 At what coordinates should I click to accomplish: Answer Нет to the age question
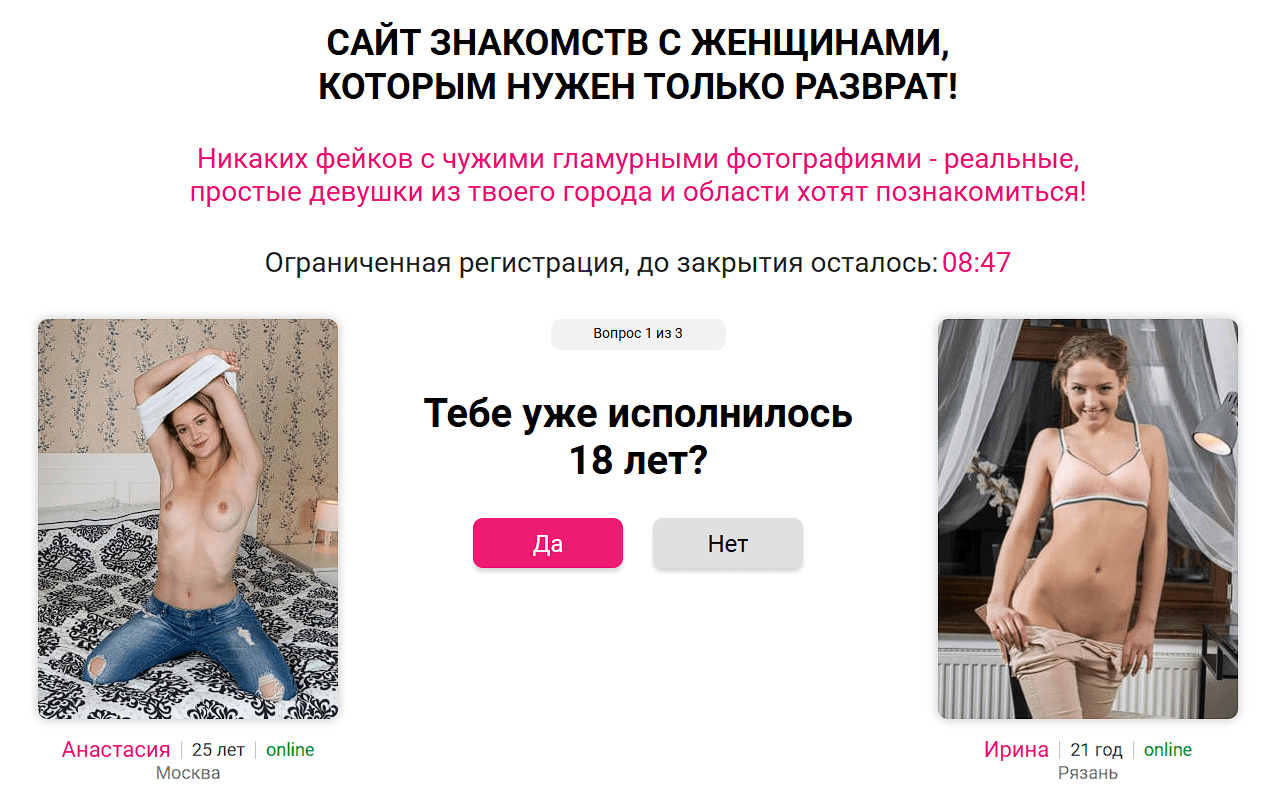click(x=727, y=543)
